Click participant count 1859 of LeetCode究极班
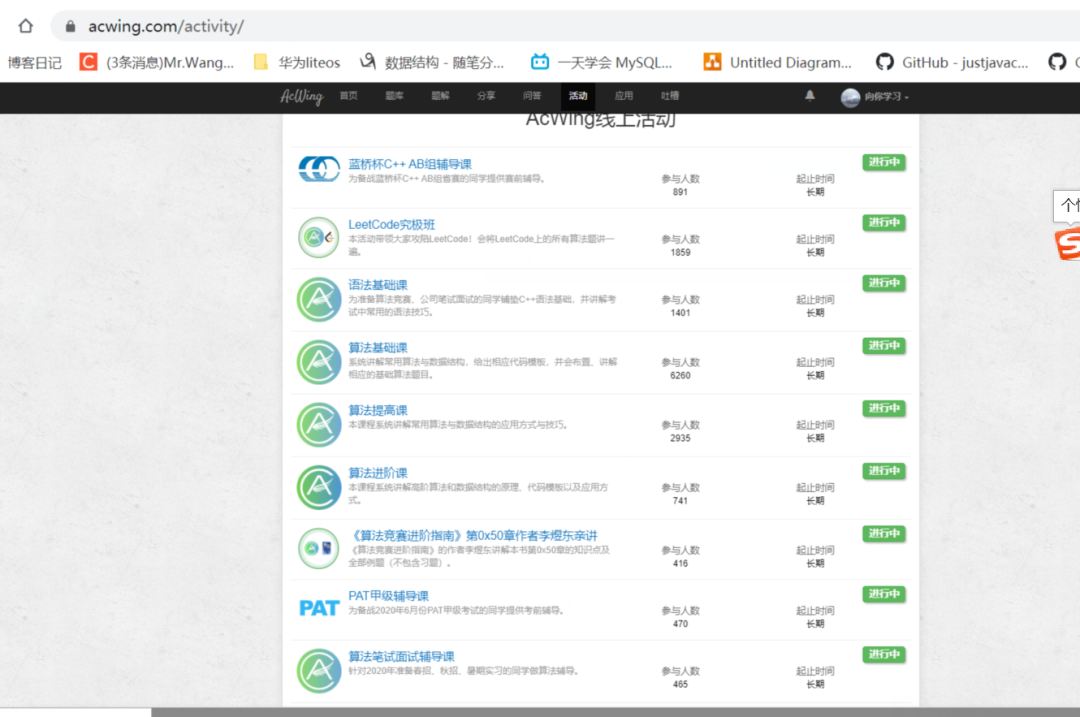 681,253
